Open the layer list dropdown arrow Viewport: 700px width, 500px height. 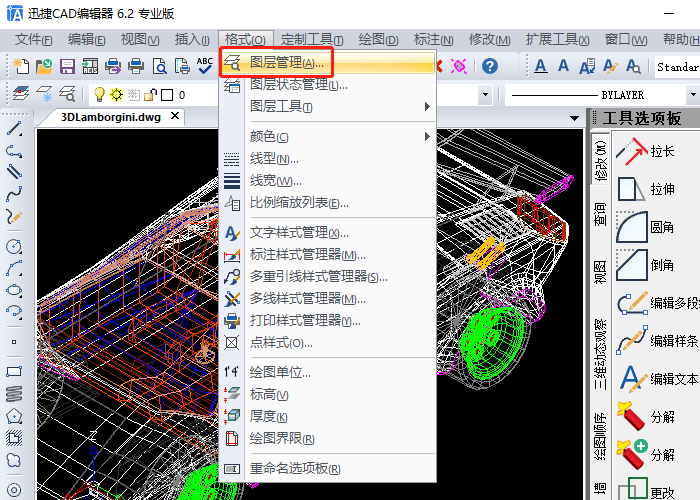coord(485,95)
